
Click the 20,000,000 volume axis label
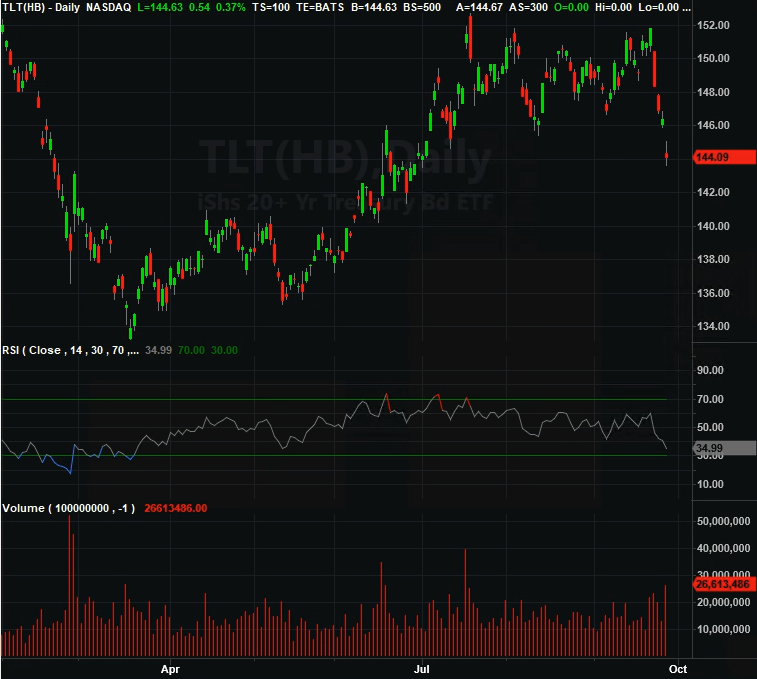click(x=723, y=602)
